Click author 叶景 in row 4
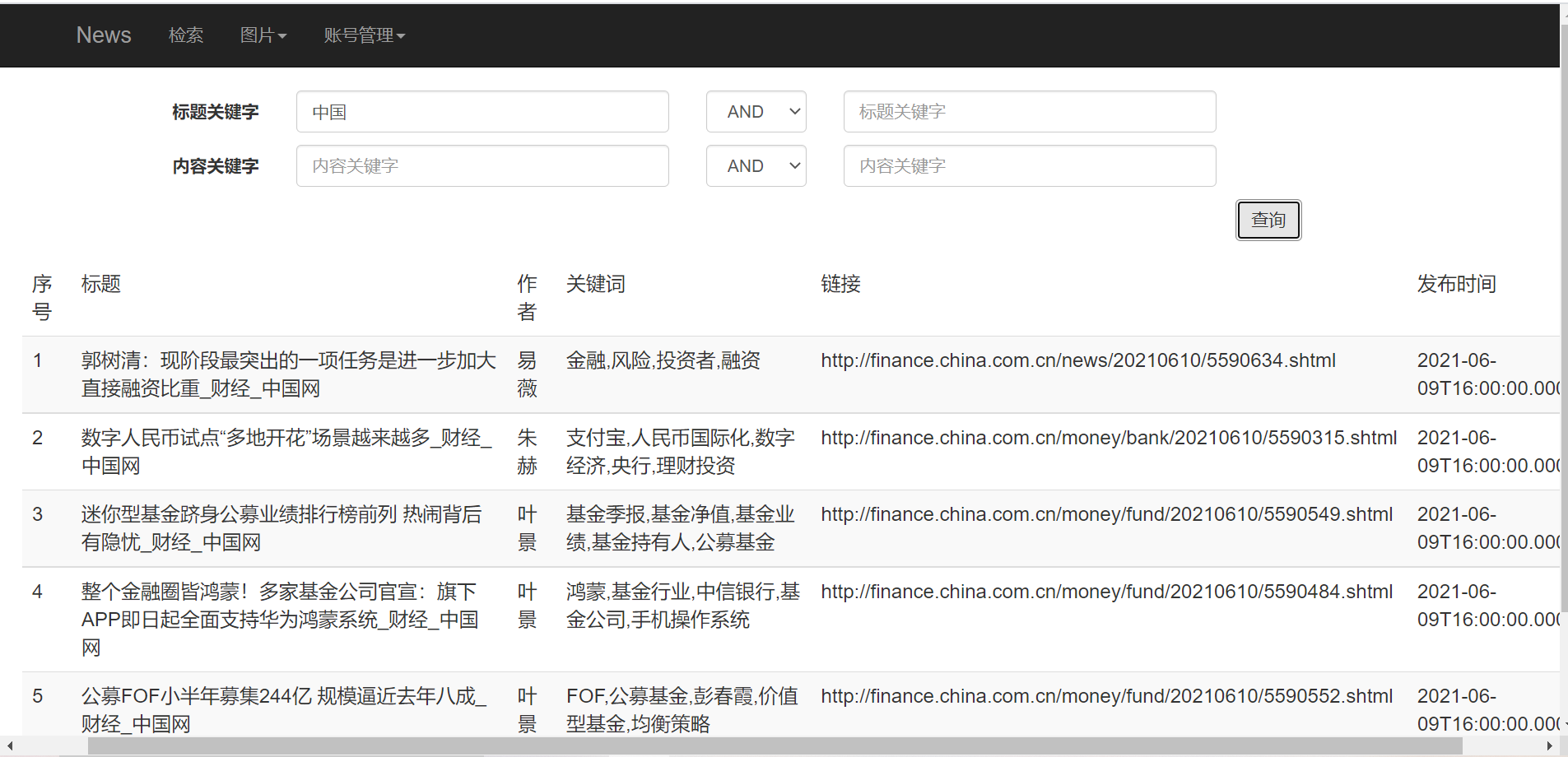This screenshot has width=1568, height=757. (527, 606)
